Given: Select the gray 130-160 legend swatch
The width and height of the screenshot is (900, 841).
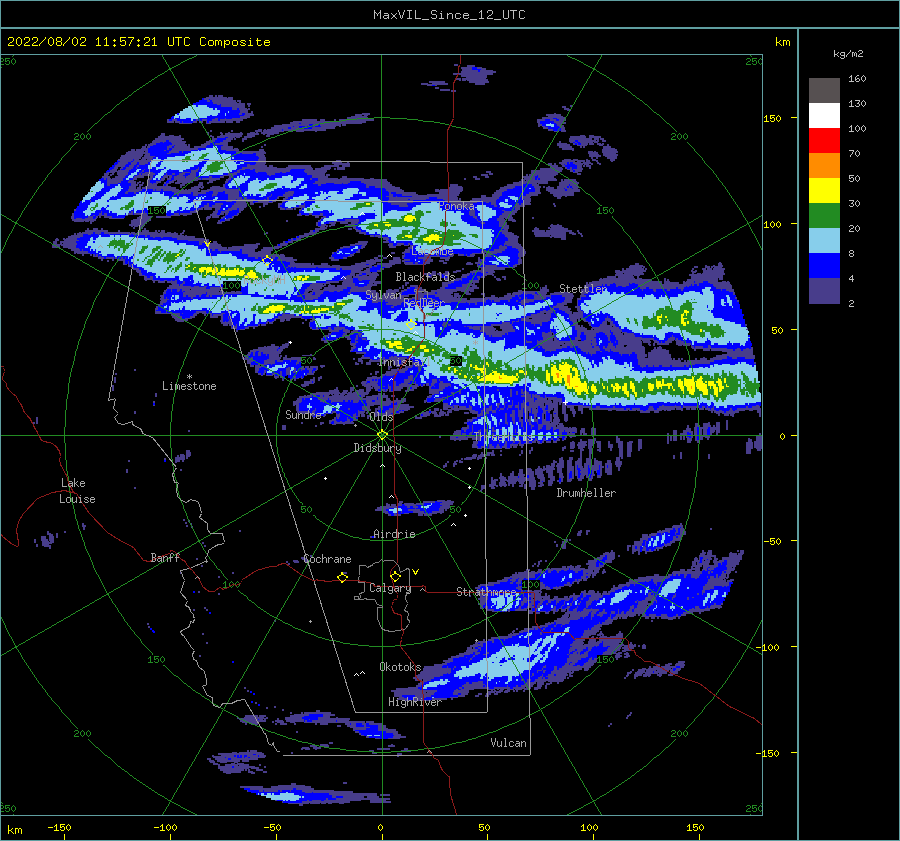Looking at the screenshot, I should click(824, 91).
